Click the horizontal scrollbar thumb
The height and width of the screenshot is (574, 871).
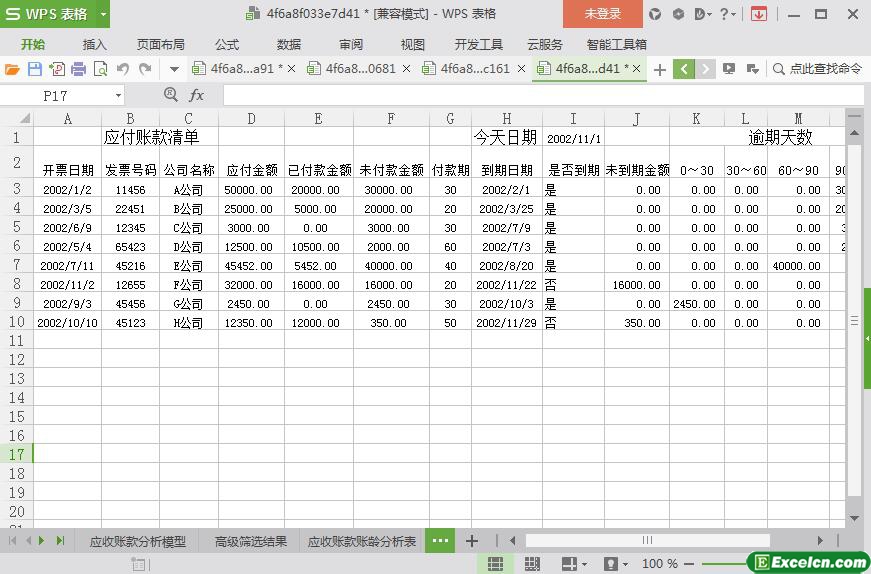[x=647, y=540]
